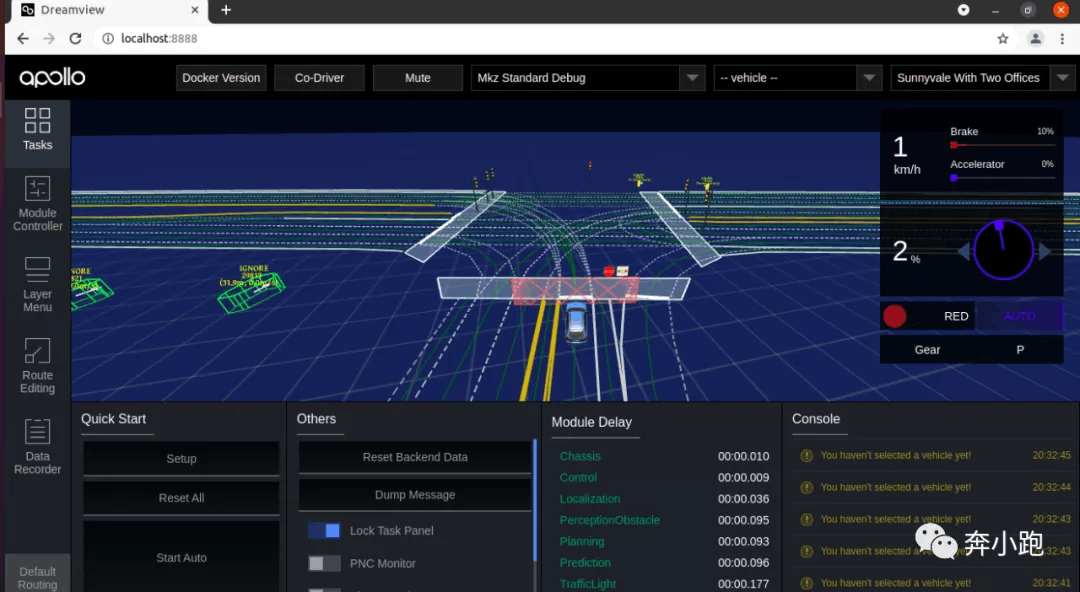View site information icon beside the URL
Screen dimensions: 1080x592
coord(107,39)
